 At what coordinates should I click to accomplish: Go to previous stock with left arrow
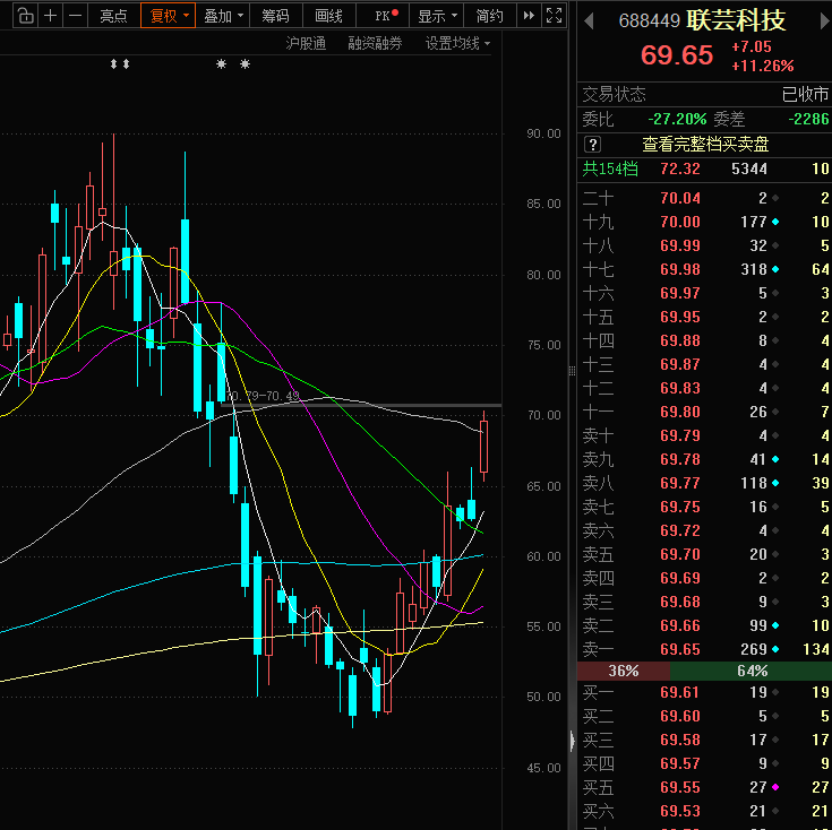(x=588, y=21)
